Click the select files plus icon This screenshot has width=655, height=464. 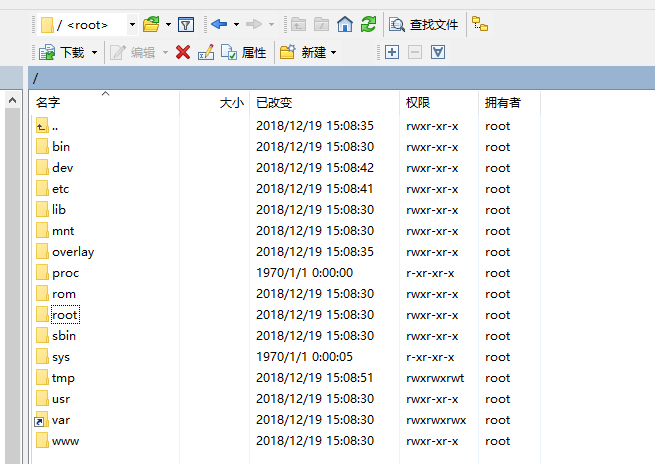click(x=392, y=52)
